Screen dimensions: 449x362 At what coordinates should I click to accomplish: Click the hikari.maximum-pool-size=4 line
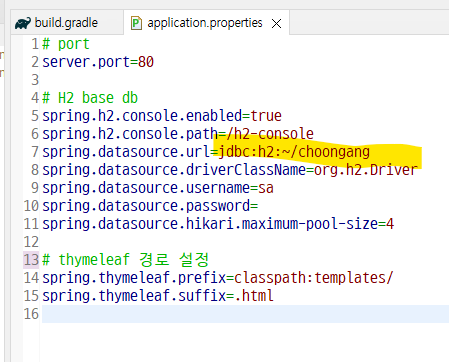click(218, 224)
